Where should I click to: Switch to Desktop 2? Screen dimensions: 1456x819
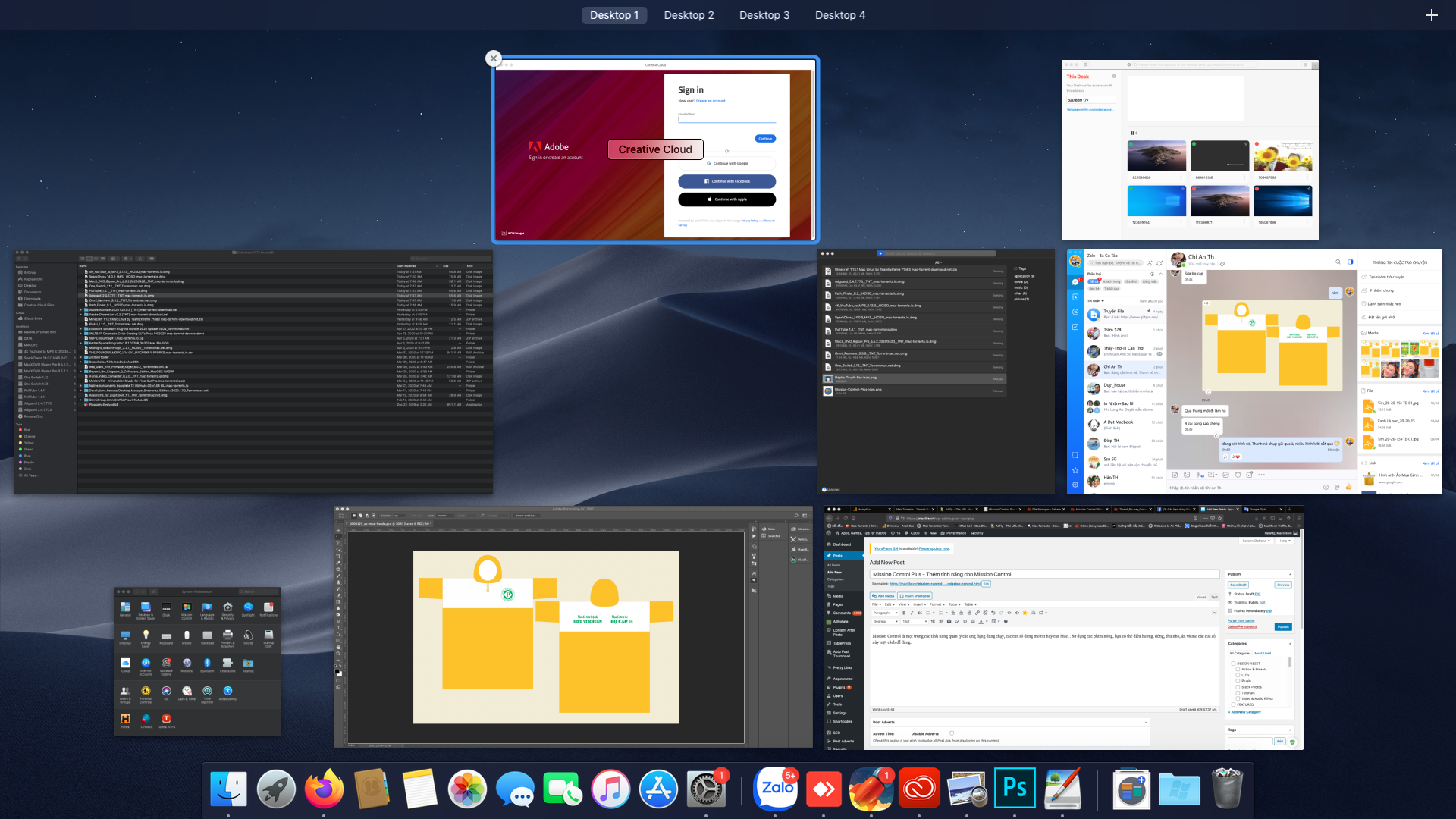coord(689,15)
